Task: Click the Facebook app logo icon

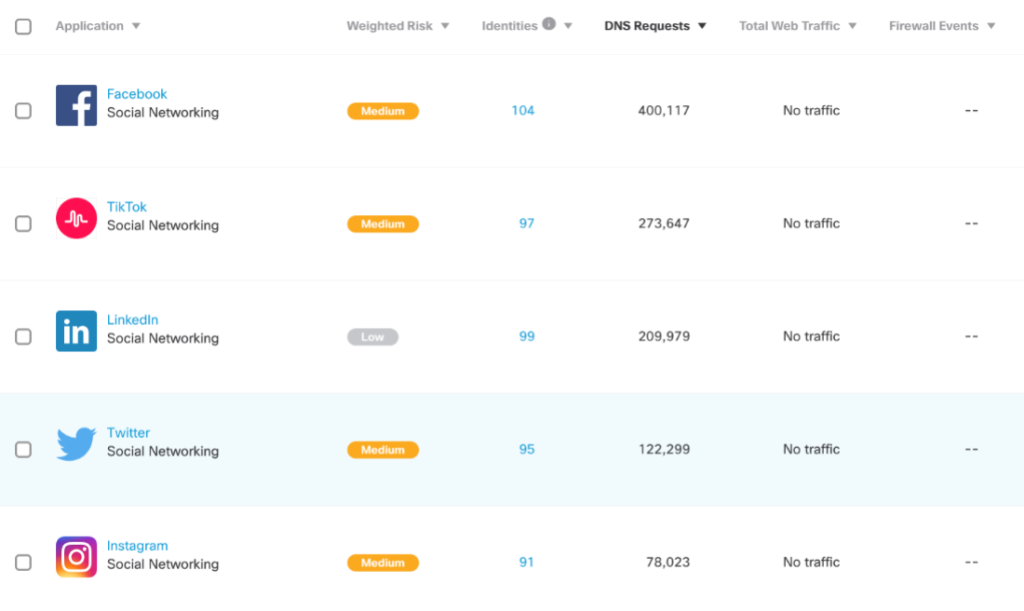Action: [x=76, y=105]
